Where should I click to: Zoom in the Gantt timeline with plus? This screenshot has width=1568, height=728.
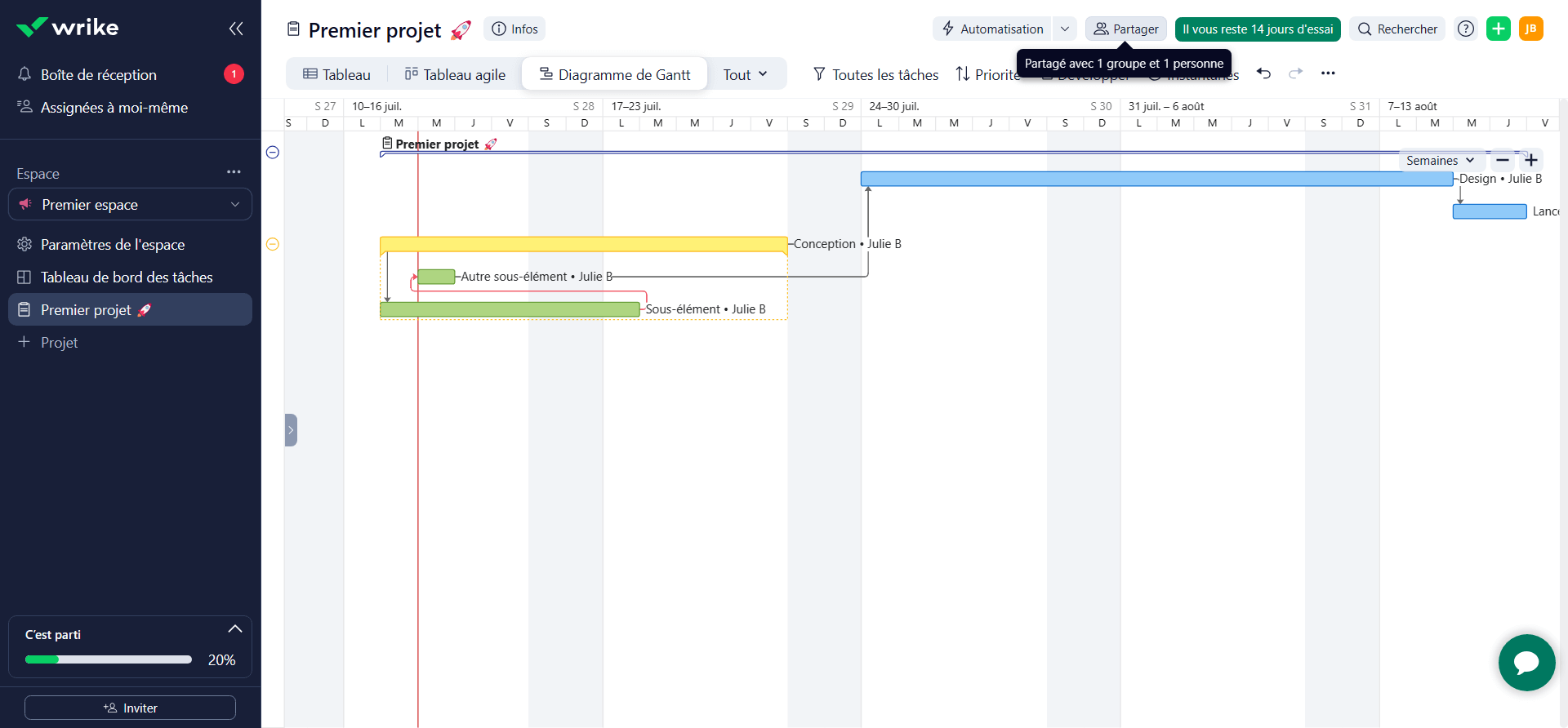[1531, 161]
